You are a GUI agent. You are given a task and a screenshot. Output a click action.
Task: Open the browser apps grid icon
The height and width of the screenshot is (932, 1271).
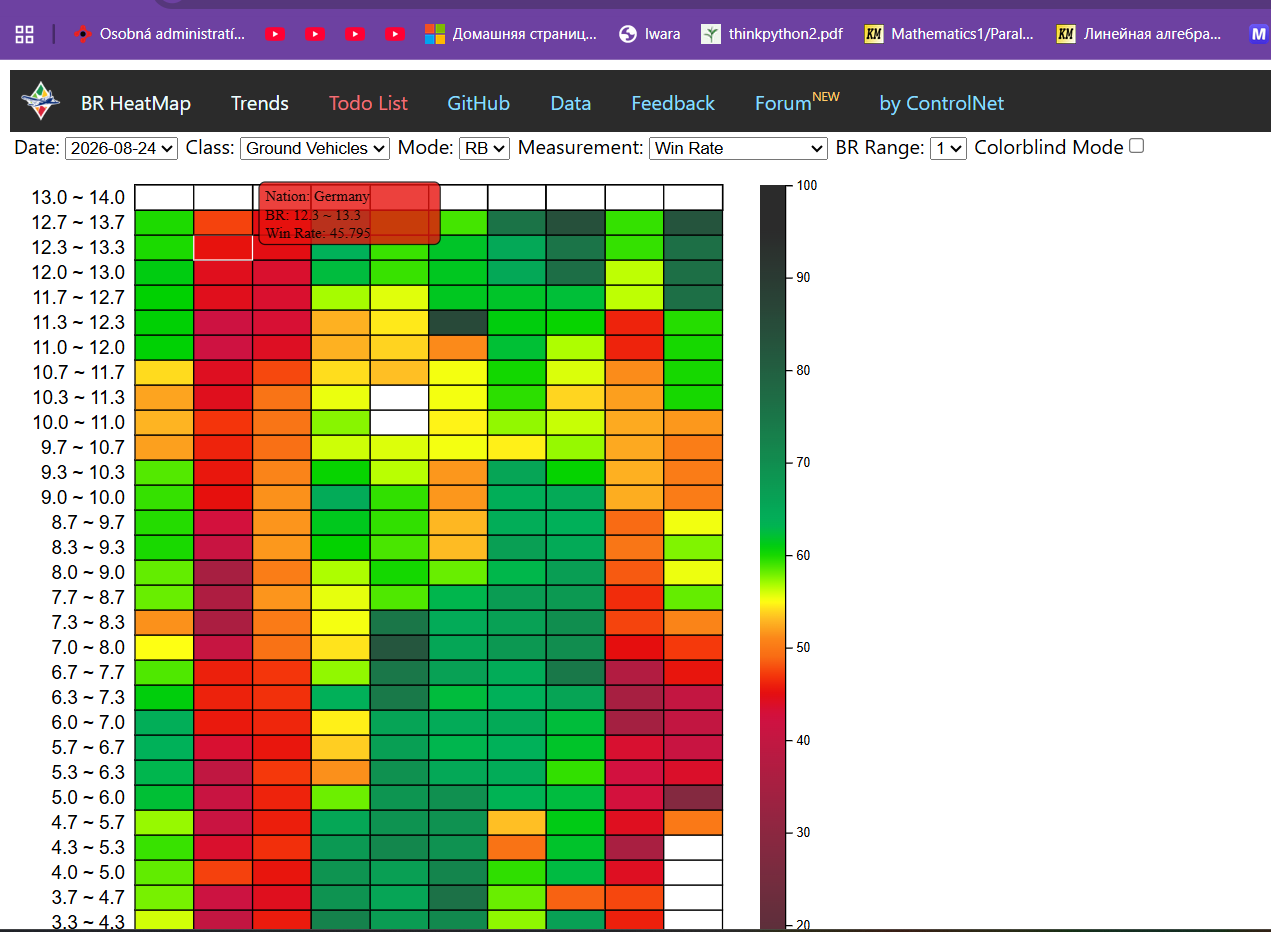pos(24,34)
